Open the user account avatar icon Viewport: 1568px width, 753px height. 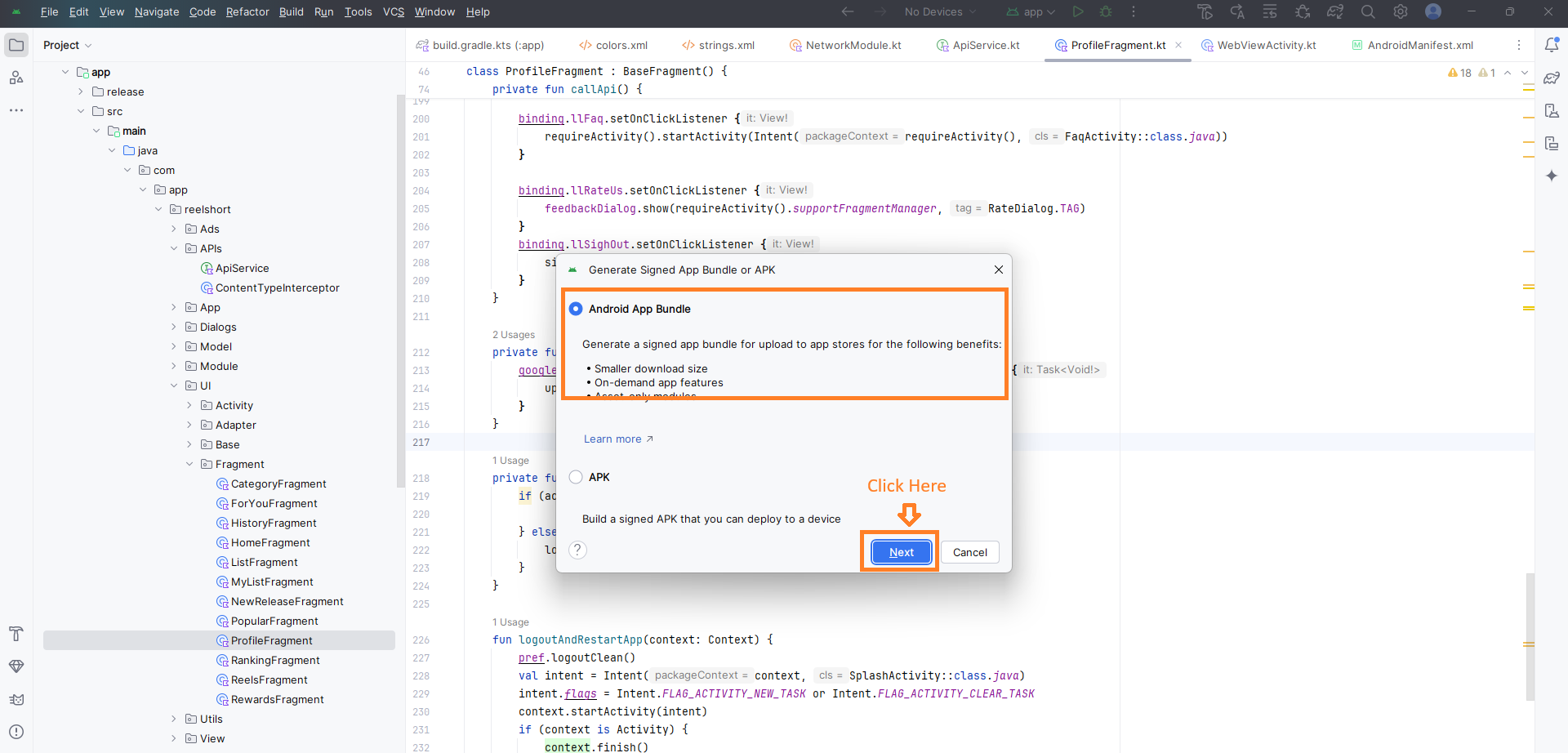click(1433, 11)
